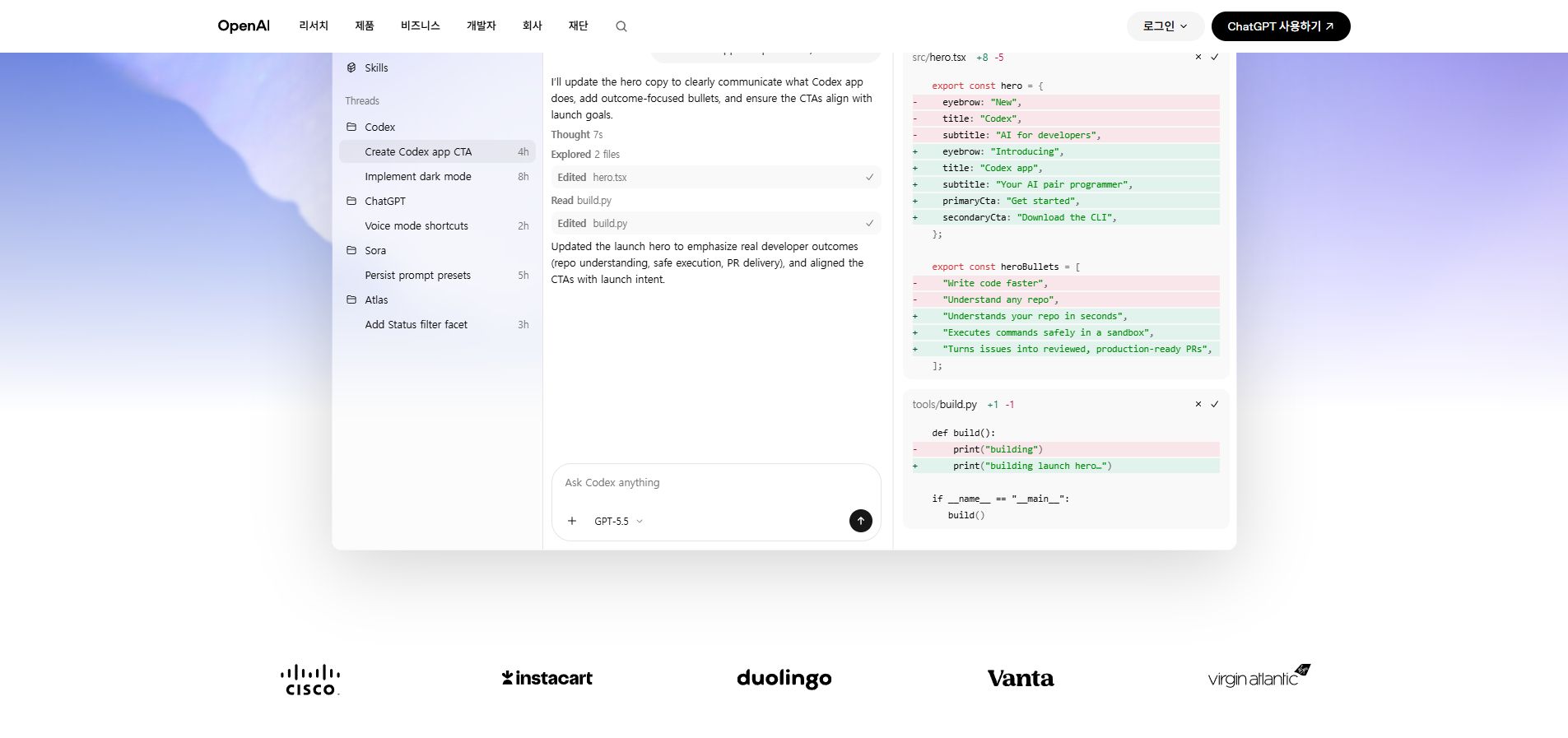Expand the Thought 7s step

577,134
